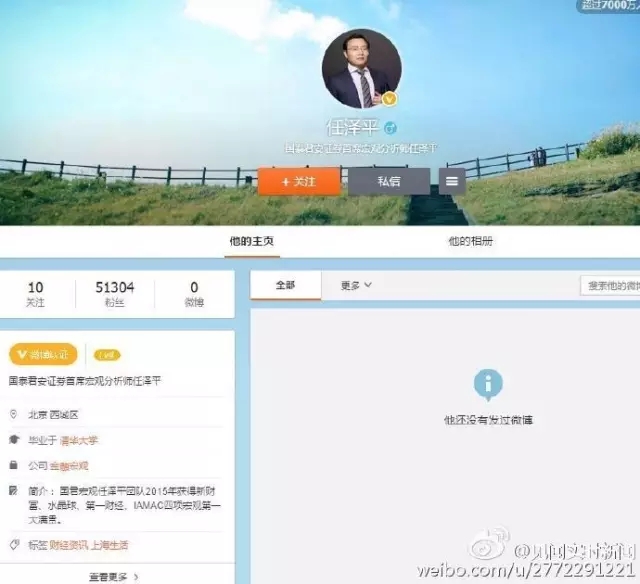Click the gold V verification badge on avatar

[390, 98]
